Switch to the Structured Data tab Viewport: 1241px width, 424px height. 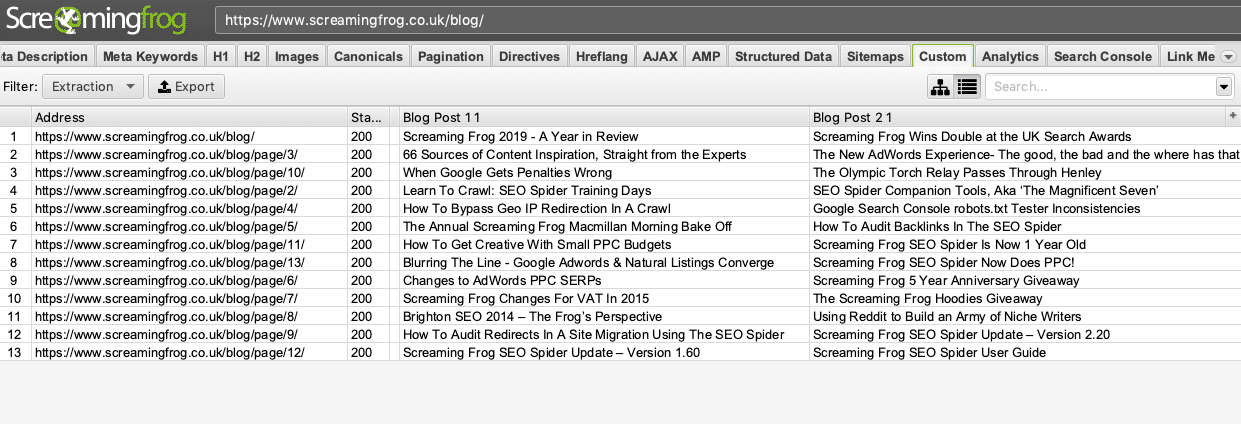(783, 57)
